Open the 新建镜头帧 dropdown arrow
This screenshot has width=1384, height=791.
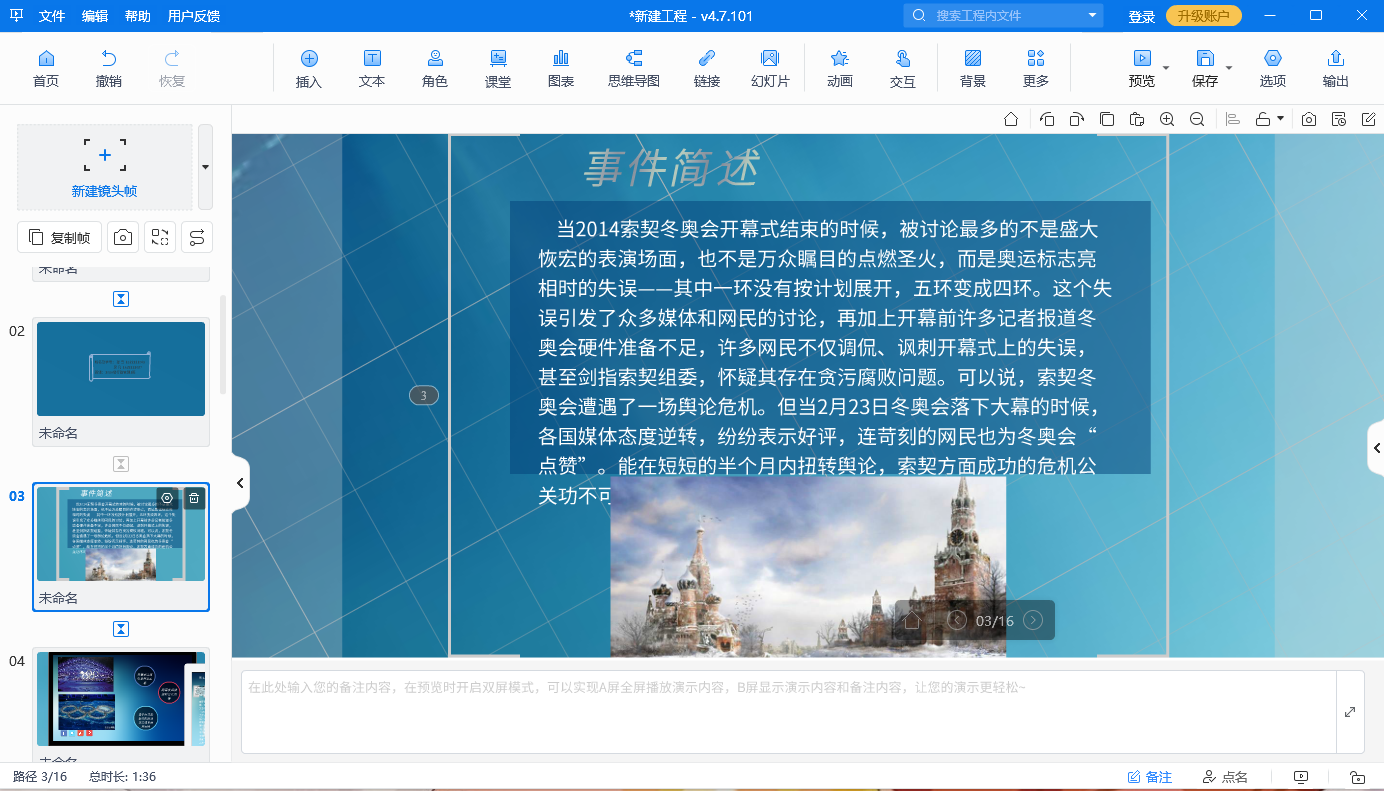pyautogui.click(x=205, y=166)
